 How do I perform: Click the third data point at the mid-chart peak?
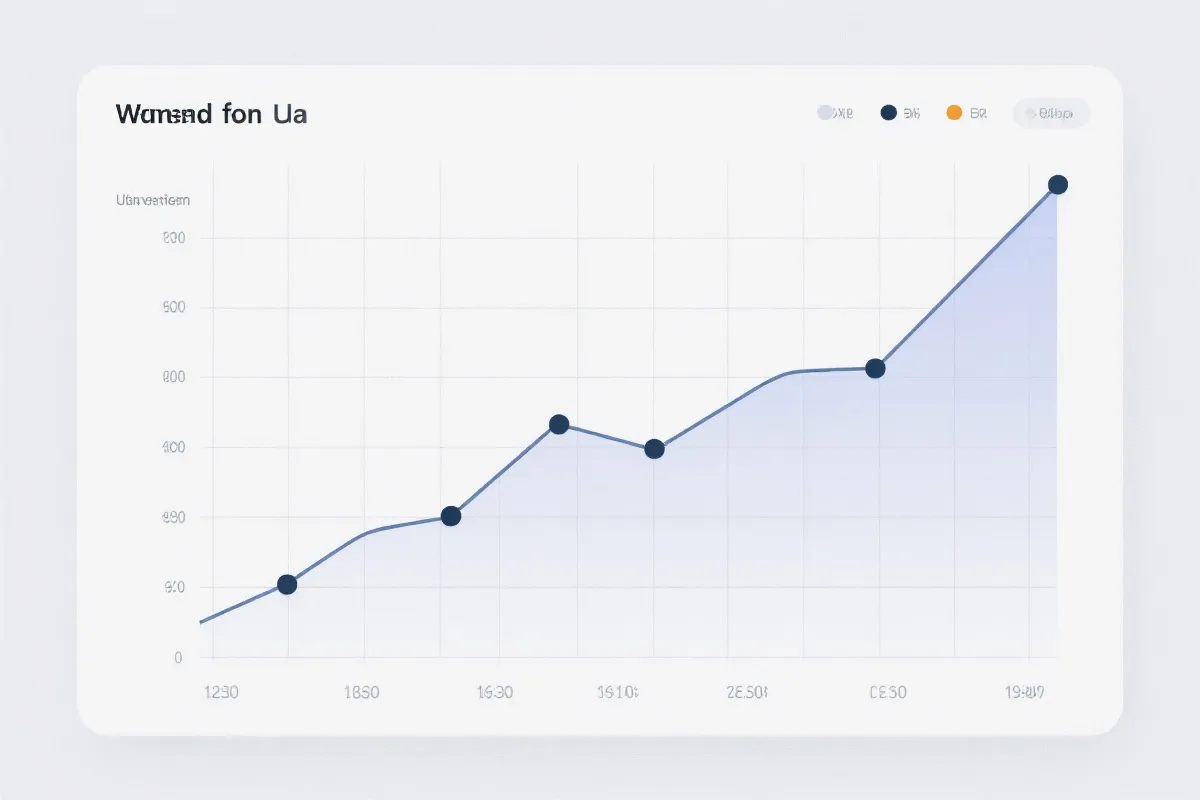559,424
